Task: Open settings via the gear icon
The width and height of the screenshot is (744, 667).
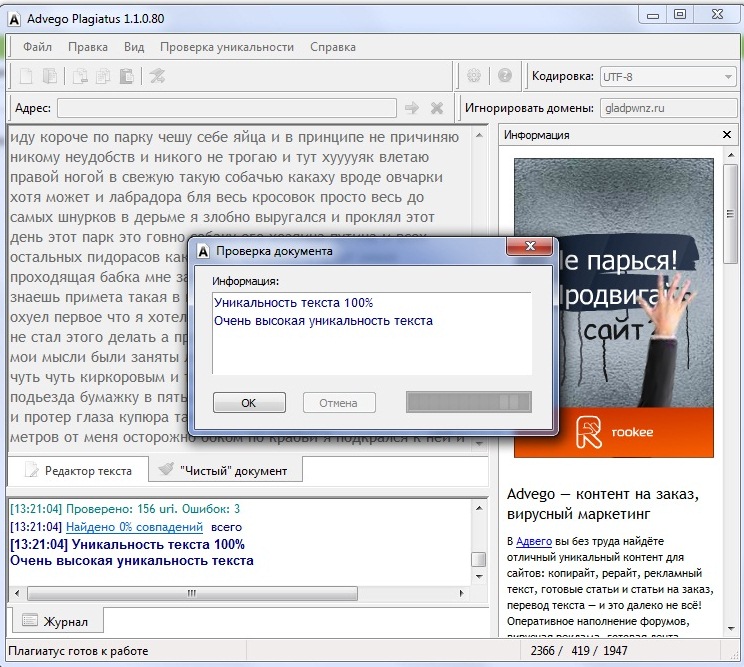Action: pos(474,76)
